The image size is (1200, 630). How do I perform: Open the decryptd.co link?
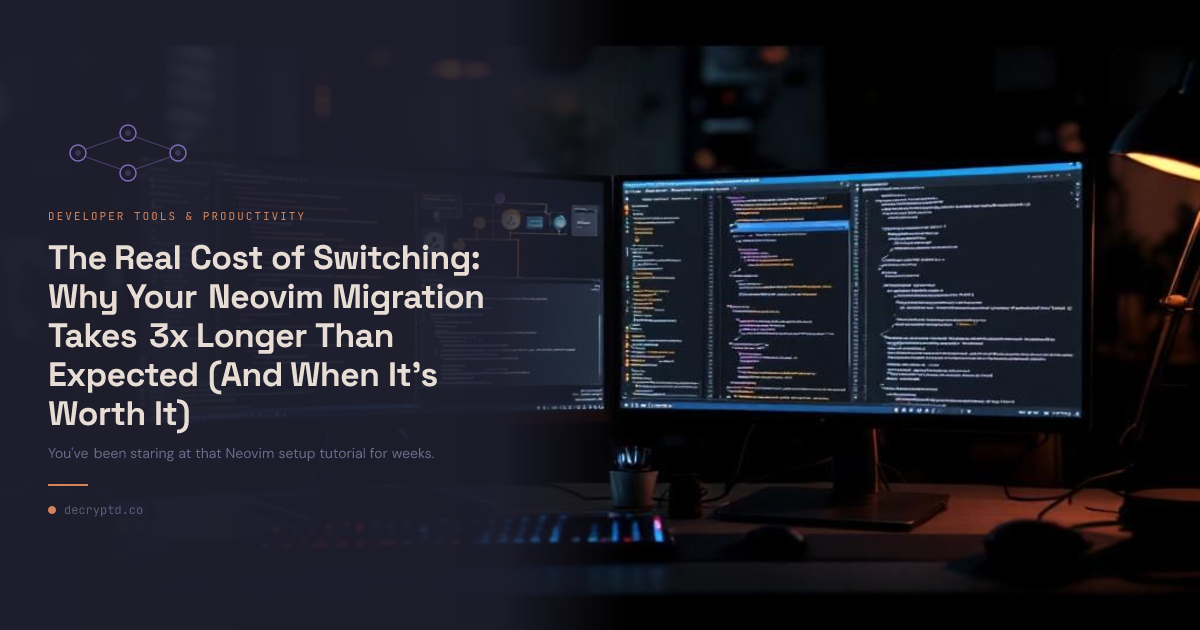(103, 510)
